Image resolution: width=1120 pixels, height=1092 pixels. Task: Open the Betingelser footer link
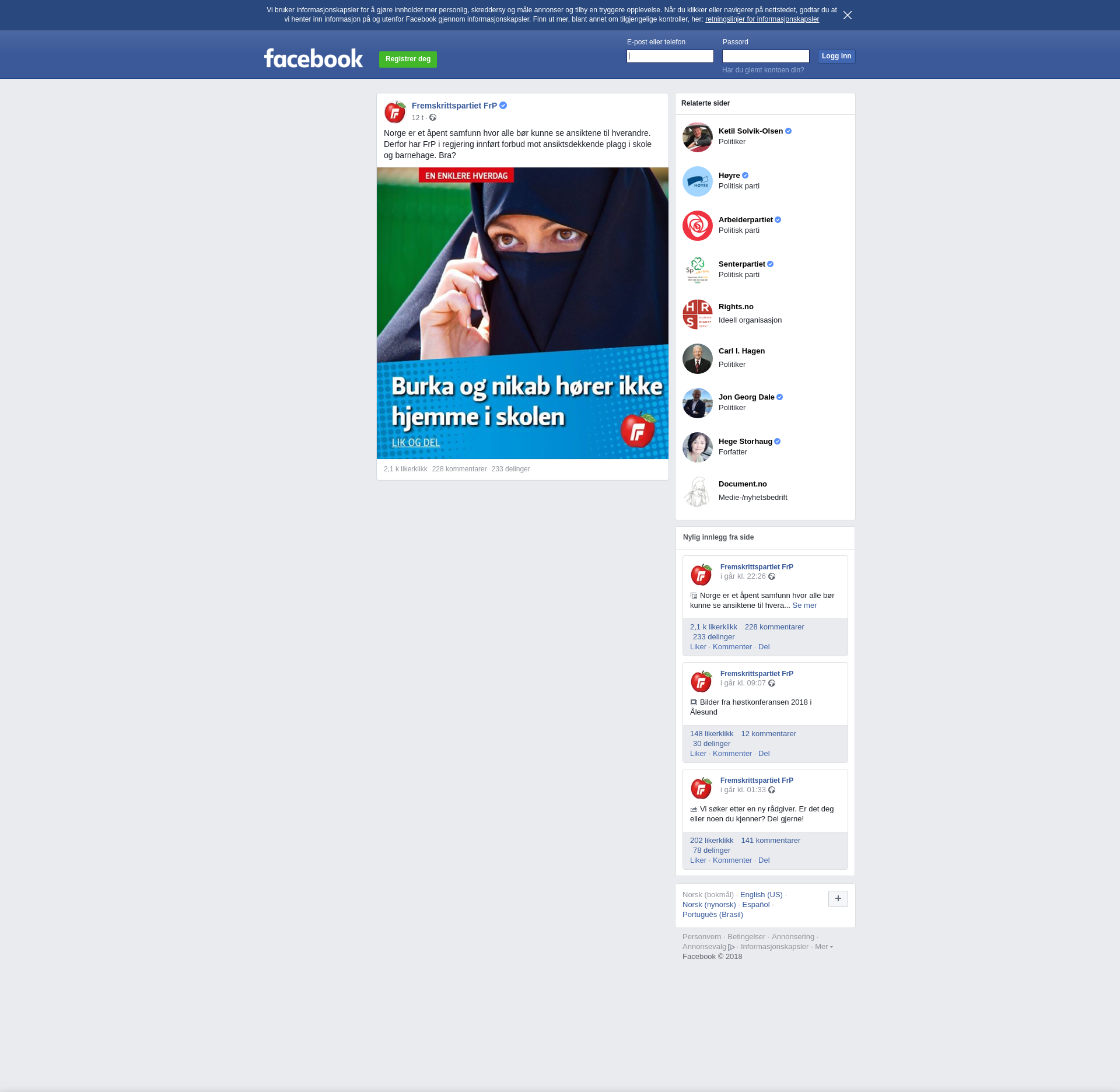[746, 937]
